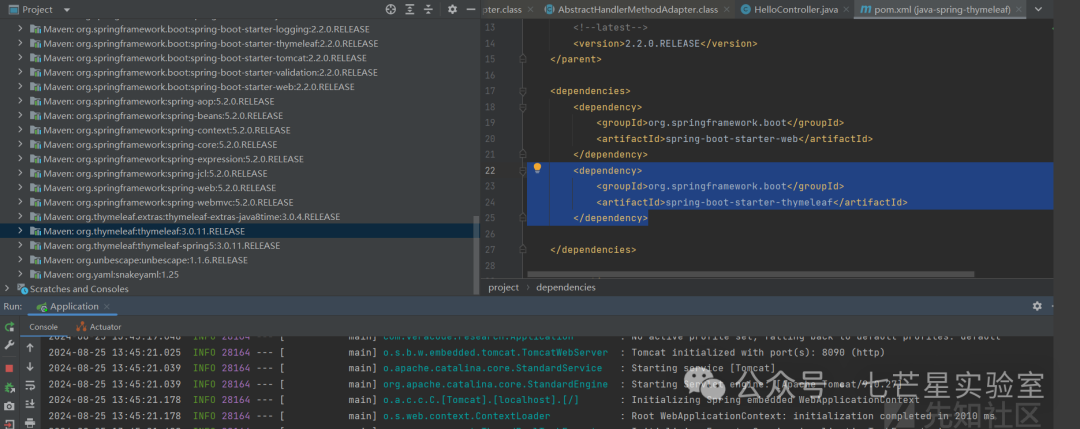Image resolution: width=1080 pixels, height=429 pixels.
Task: Hide the Project tool window
Action: (470, 10)
